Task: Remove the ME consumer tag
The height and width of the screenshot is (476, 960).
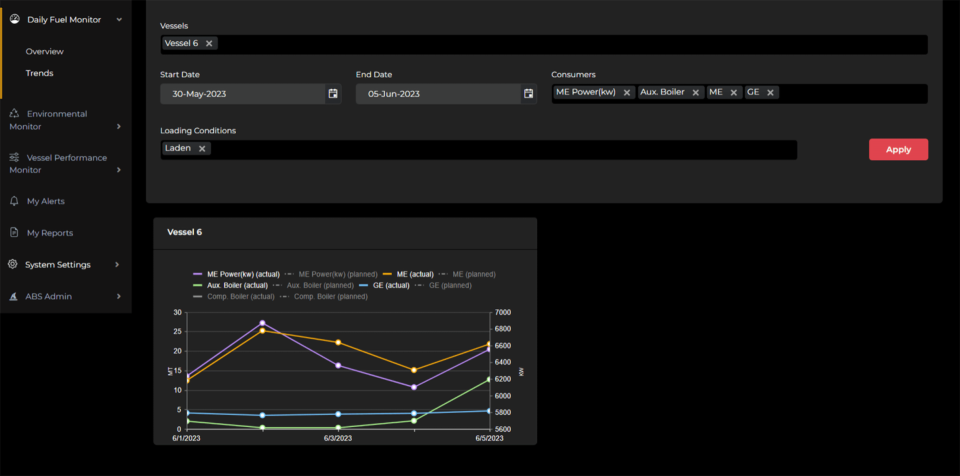Action: [x=733, y=93]
